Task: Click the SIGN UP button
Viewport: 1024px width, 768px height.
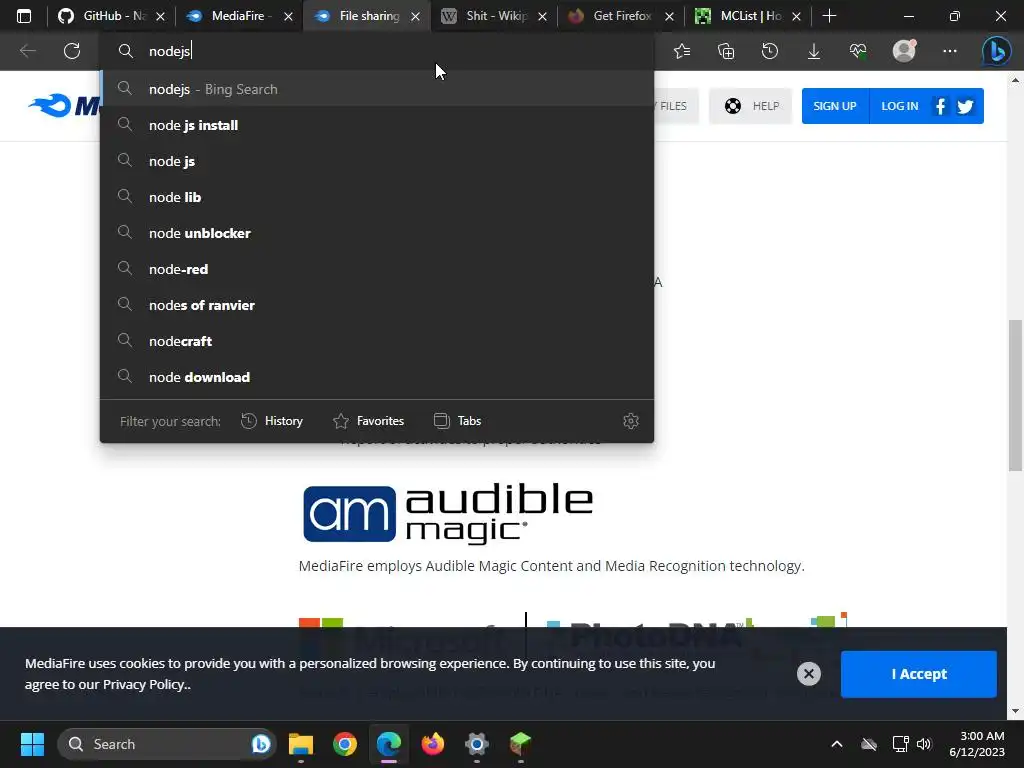Action: (835, 106)
